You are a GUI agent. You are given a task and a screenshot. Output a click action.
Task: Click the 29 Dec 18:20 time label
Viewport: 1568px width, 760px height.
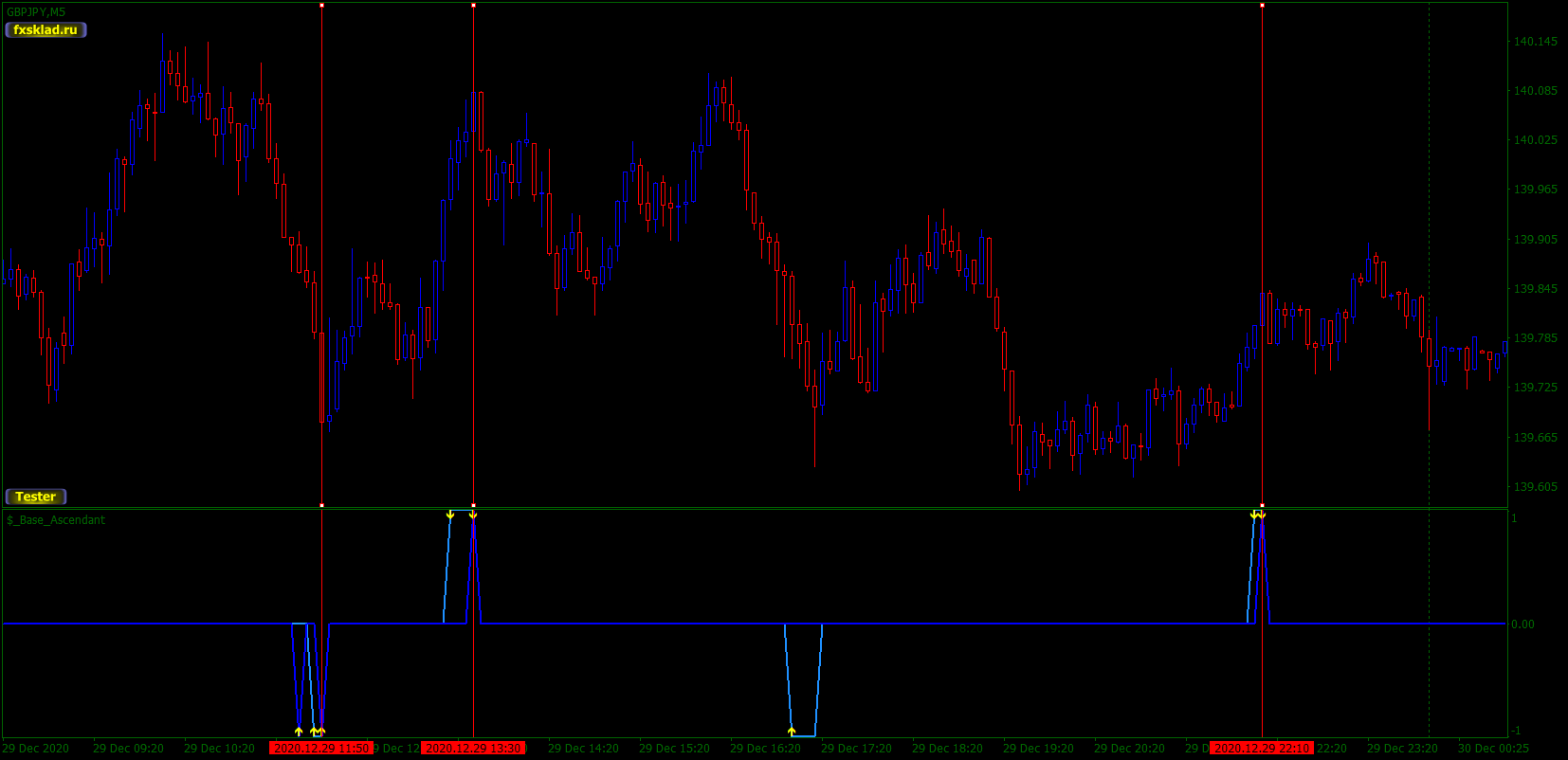947,749
